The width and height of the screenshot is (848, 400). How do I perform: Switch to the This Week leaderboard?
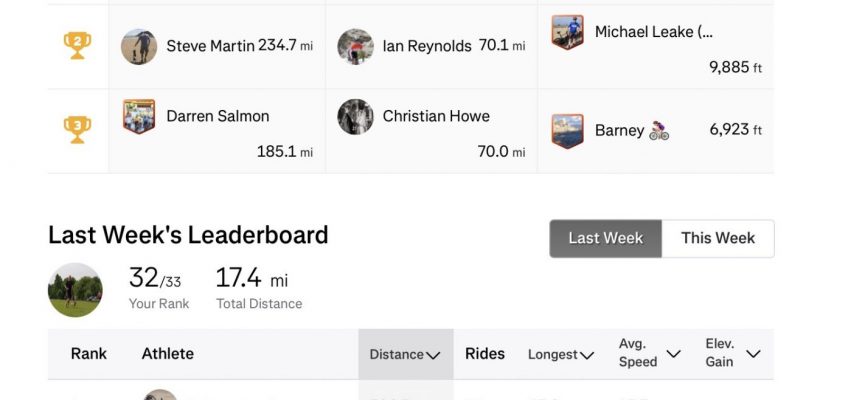click(x=718, y=238)
